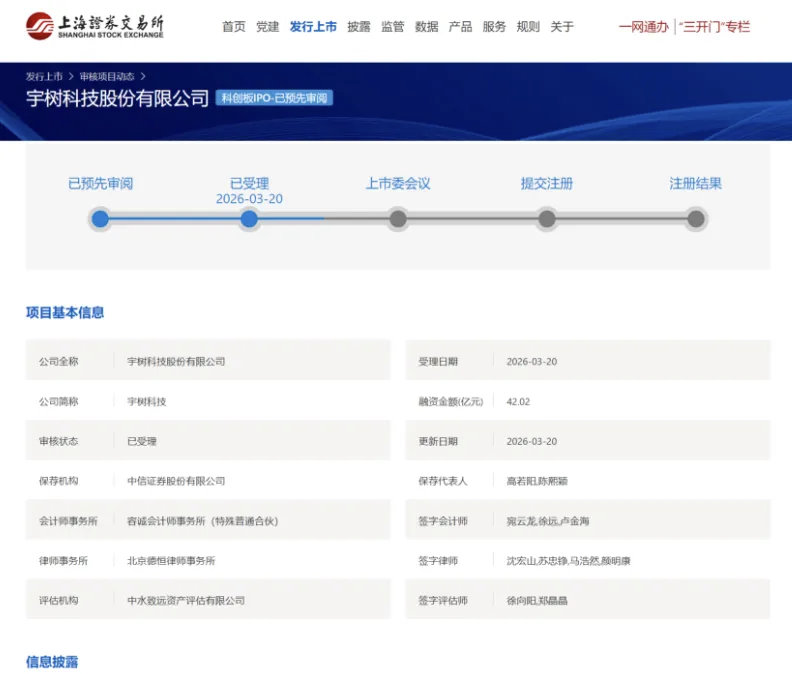Click the 2026-03-20 value in 受理日期 row

(532, 361)
